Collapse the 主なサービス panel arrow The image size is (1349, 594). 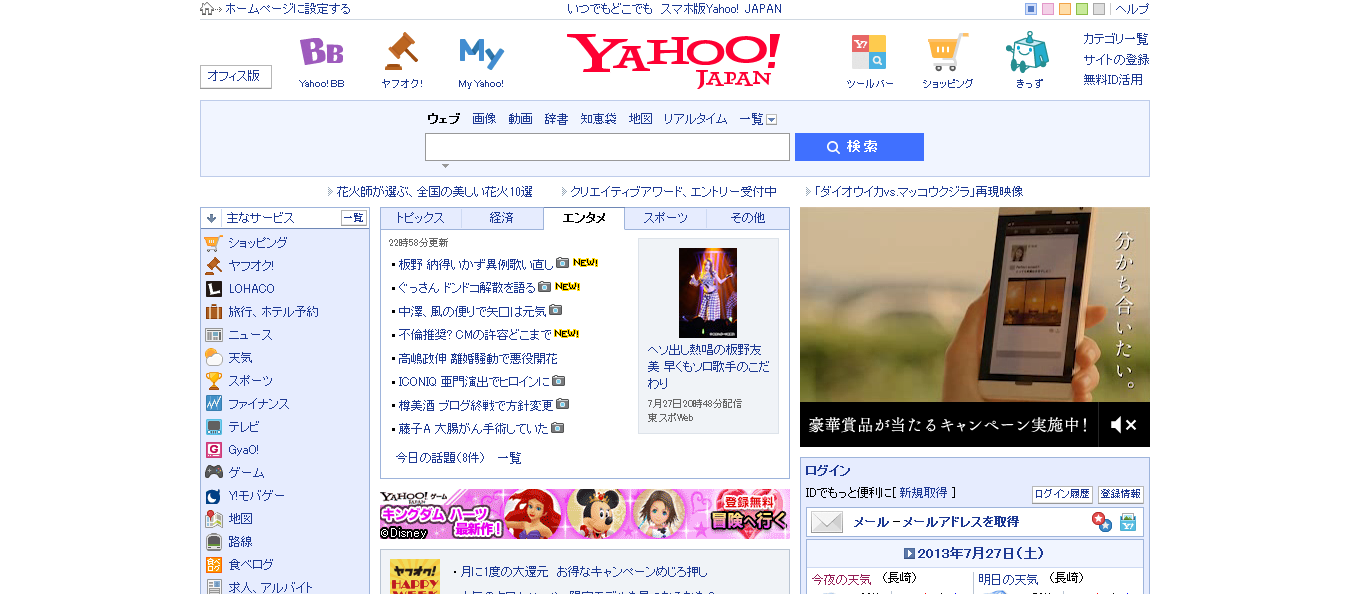click(211, 218)
